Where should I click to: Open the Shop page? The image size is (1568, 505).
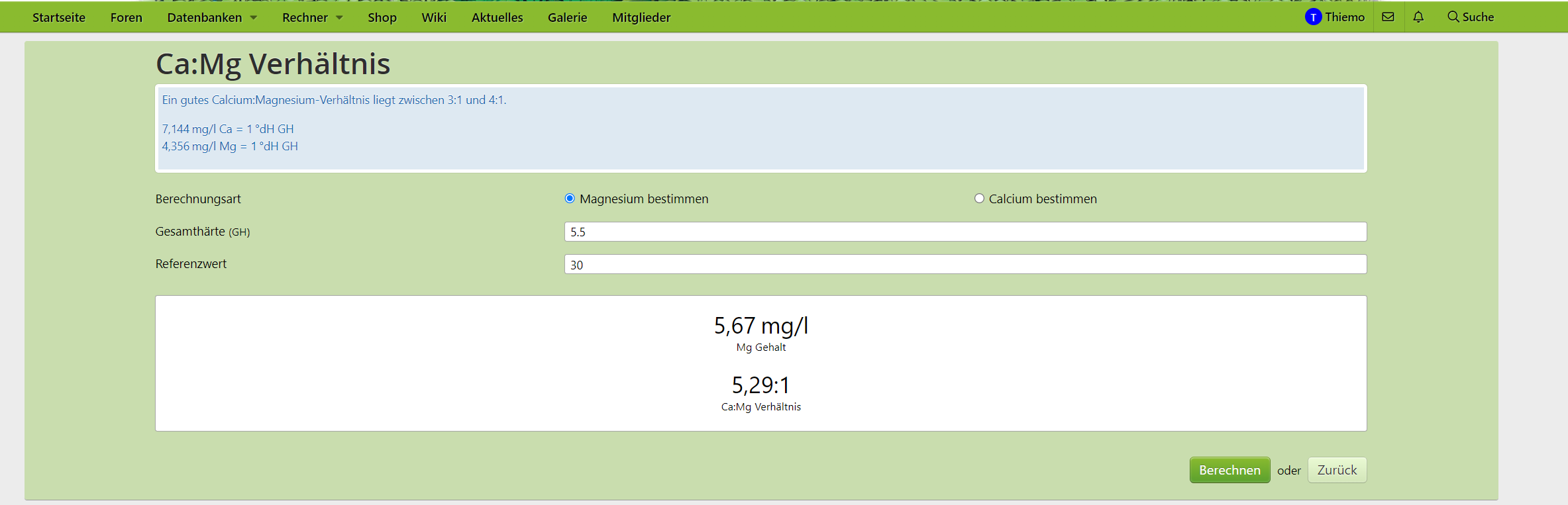pyautogui.click(x=382, y=18)
